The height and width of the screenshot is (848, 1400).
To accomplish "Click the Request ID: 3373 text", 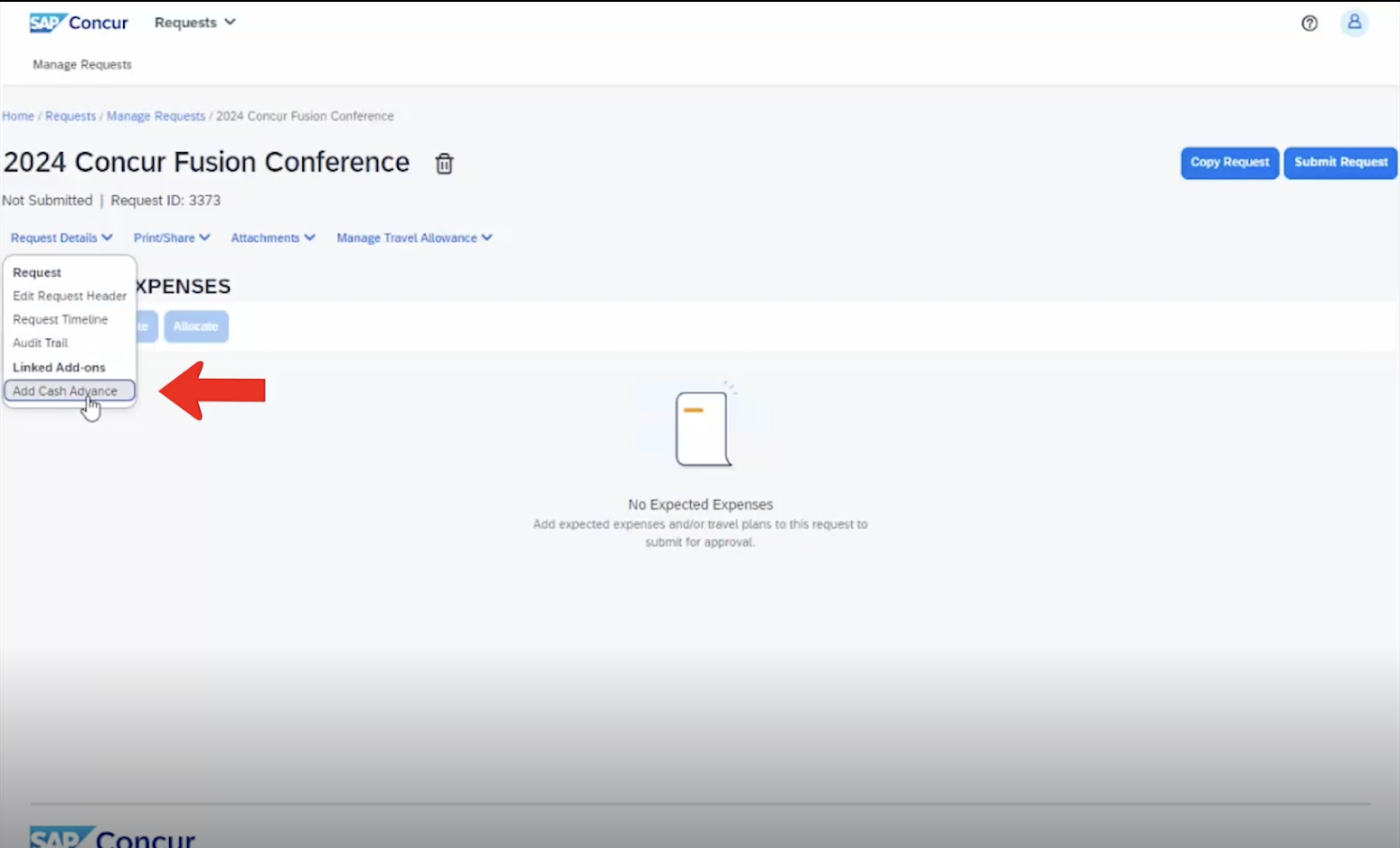I will tap(166, 201).
